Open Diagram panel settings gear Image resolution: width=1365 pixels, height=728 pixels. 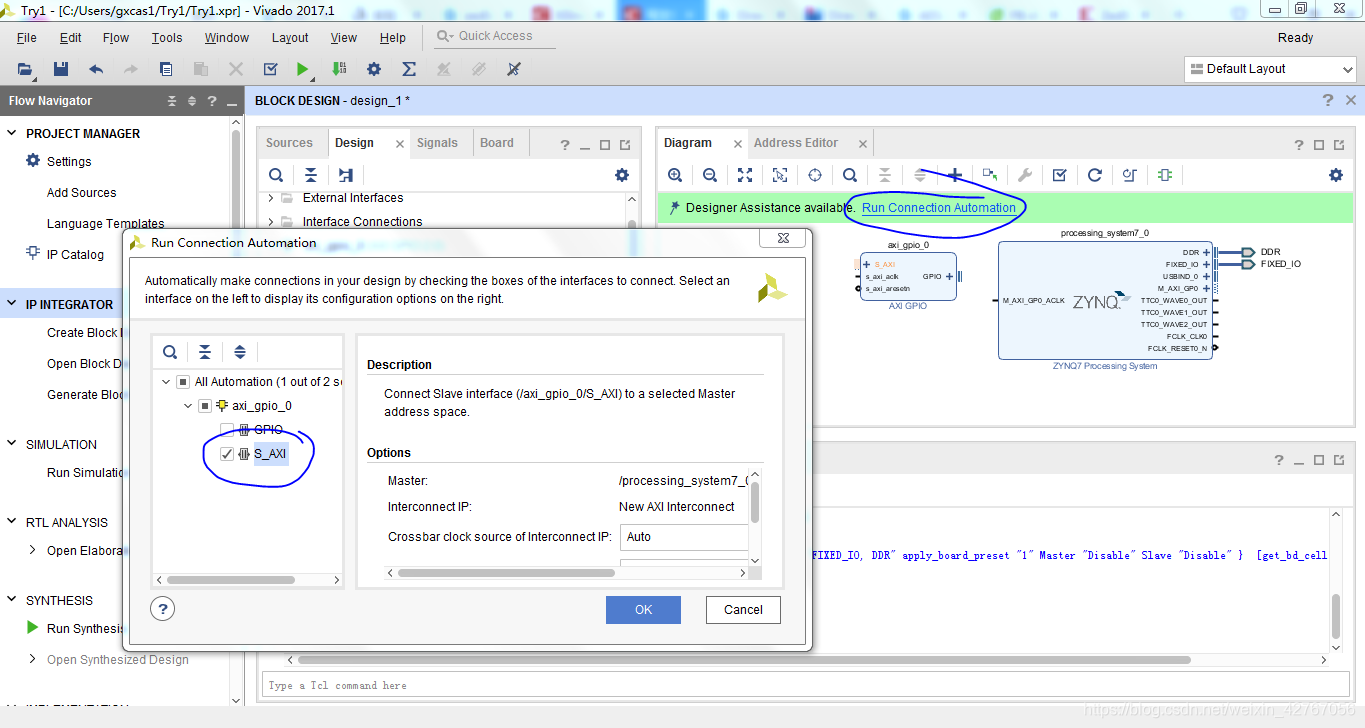click(1336, 175)
